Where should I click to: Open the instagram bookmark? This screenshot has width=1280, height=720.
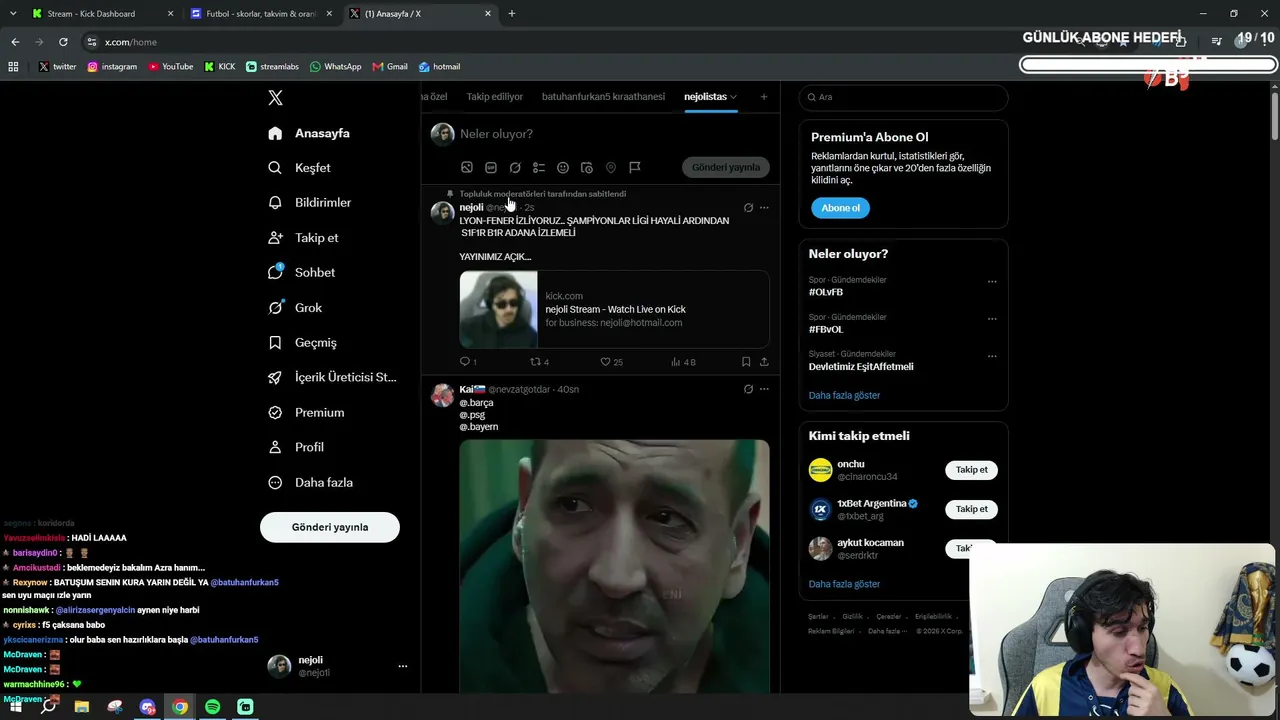pos(112,67)
